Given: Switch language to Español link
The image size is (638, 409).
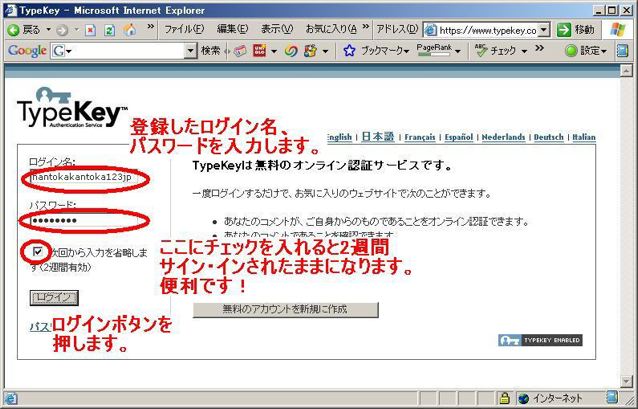Looking at the screenshot, I should [459, 137].
